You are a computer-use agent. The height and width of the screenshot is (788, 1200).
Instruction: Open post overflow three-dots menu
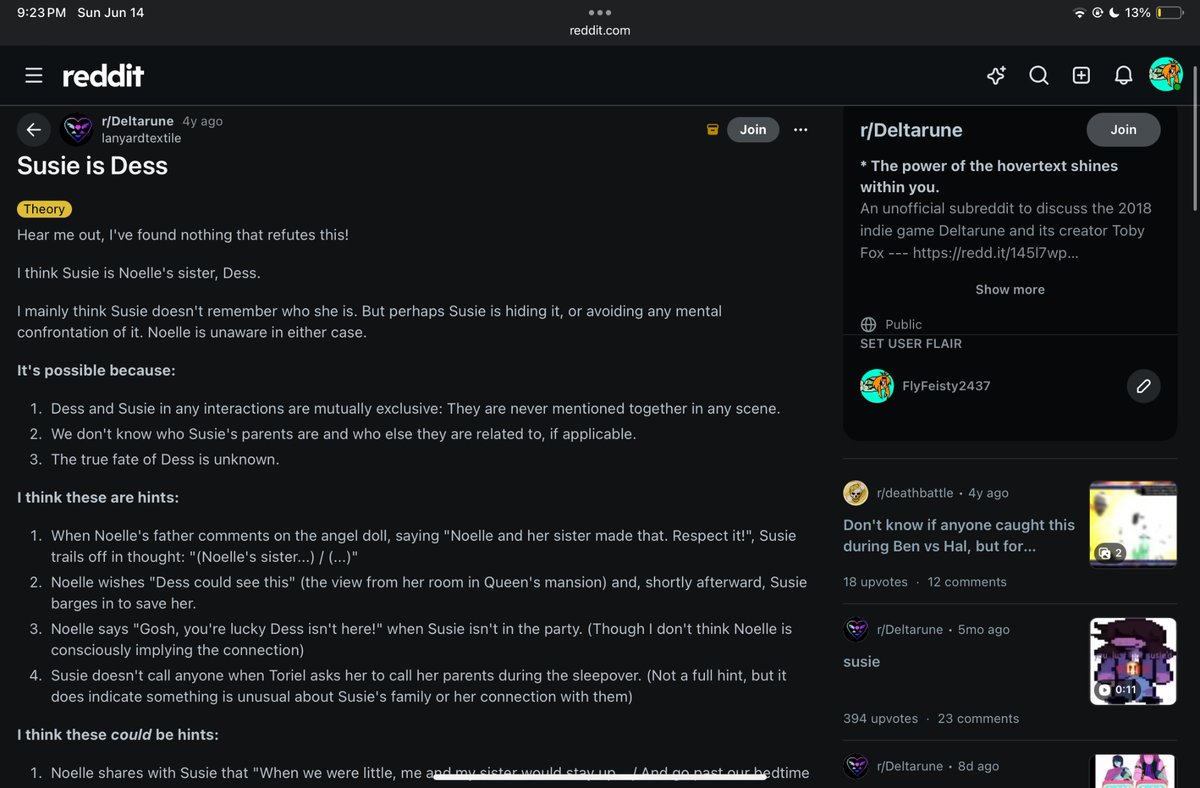800,129
